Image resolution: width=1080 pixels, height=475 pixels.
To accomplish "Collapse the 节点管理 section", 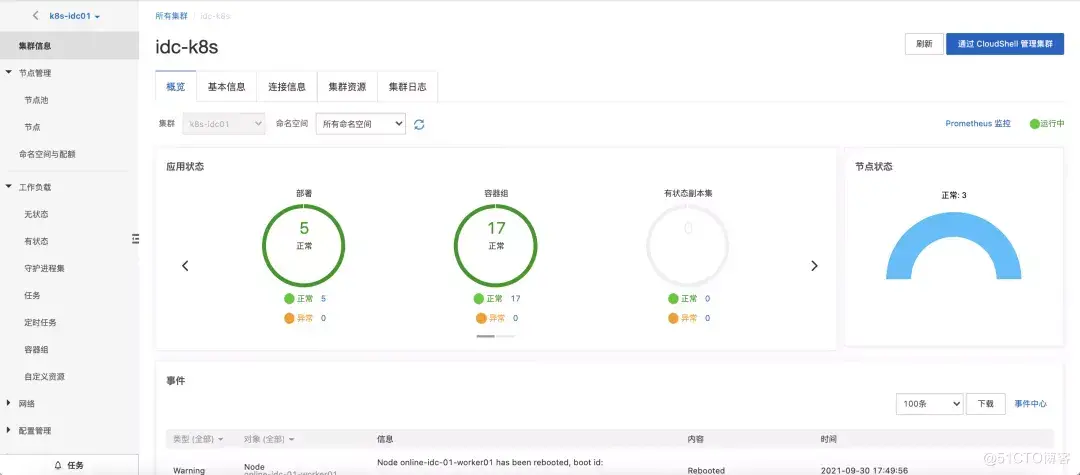I will [x=8, y=73].
